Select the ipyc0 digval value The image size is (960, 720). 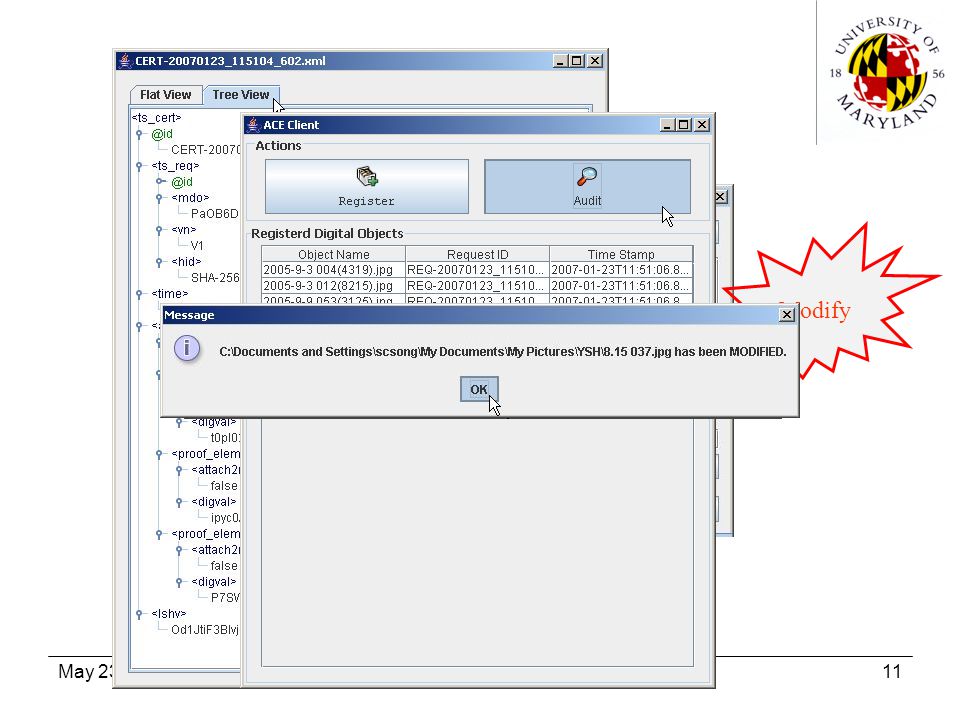[225, 517]
